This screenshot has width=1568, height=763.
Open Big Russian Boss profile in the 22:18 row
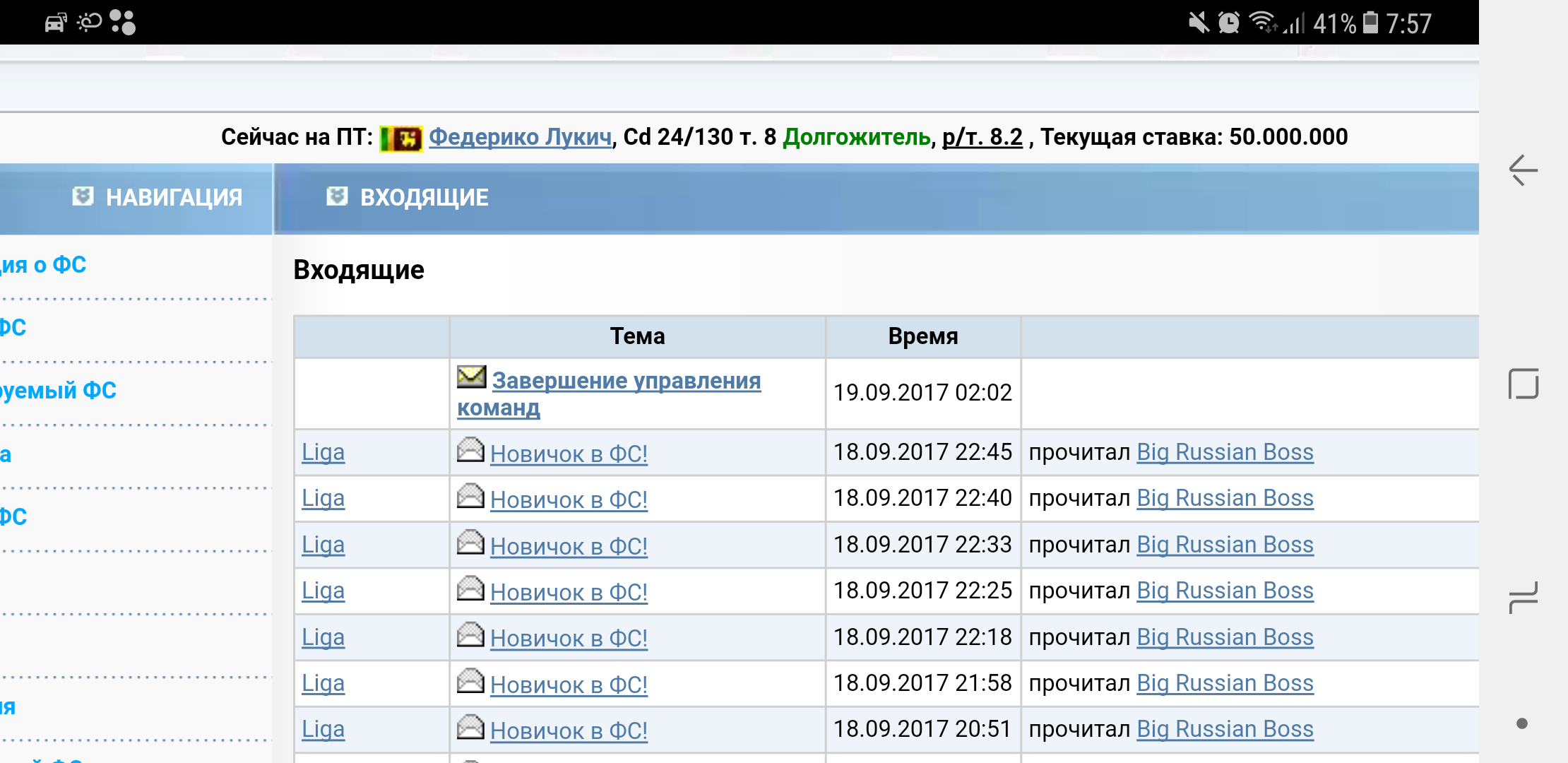(x=1225, y=637)
